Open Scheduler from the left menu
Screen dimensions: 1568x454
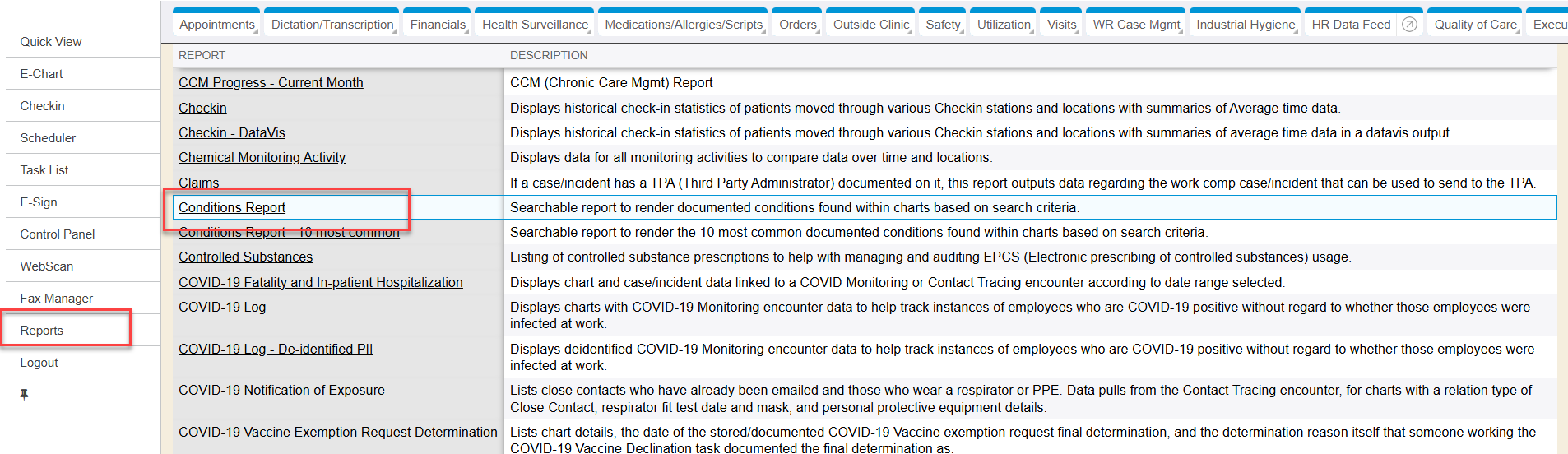pyautogui.click(x=48, y=138)
